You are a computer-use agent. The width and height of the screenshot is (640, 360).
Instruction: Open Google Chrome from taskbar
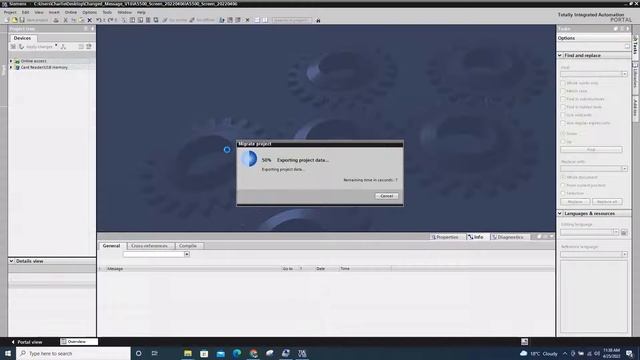(x=253, y=353)
